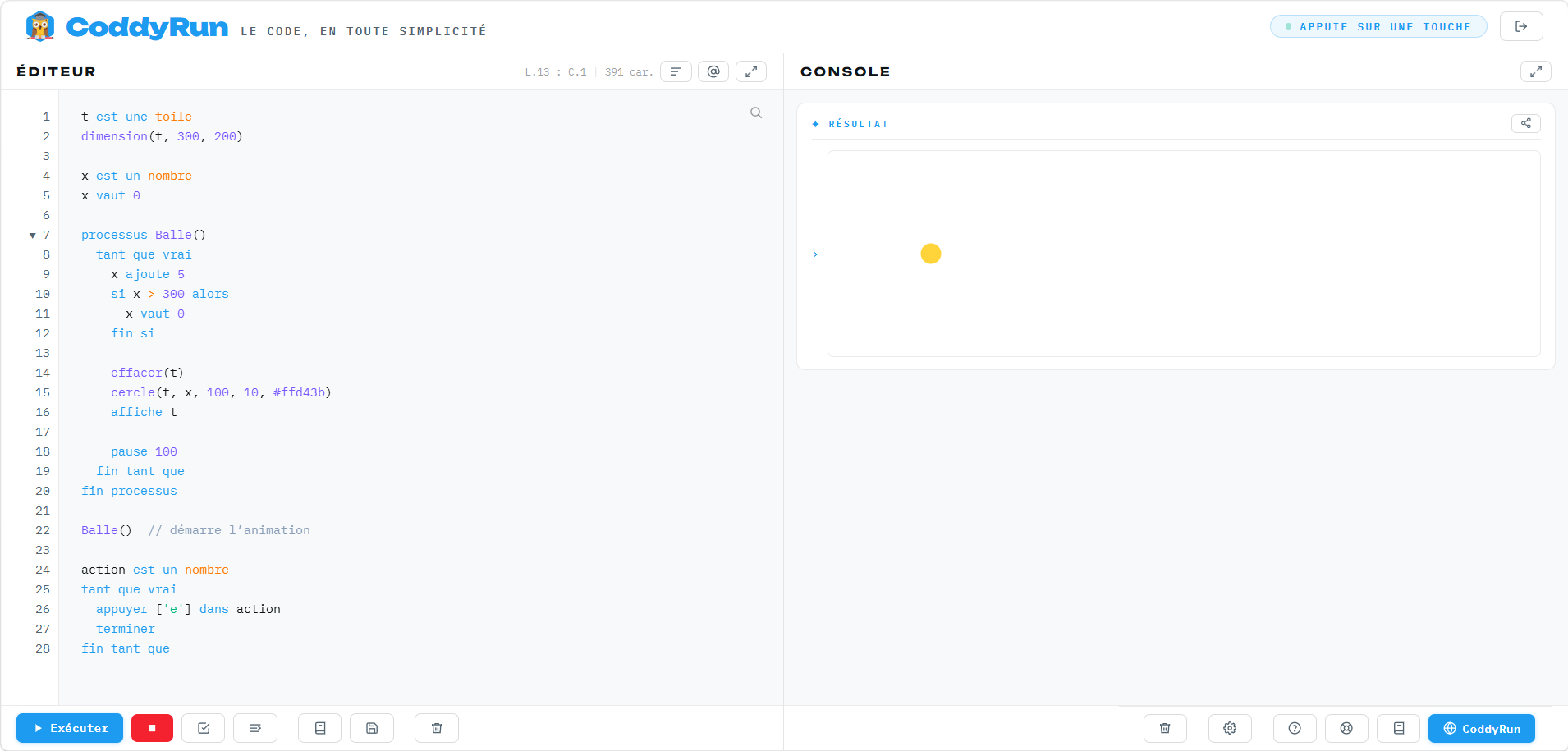Click line number 13 in the gutter
Image resolution: width=1568 pixels, height=751 pixels.
coord(43,353)
